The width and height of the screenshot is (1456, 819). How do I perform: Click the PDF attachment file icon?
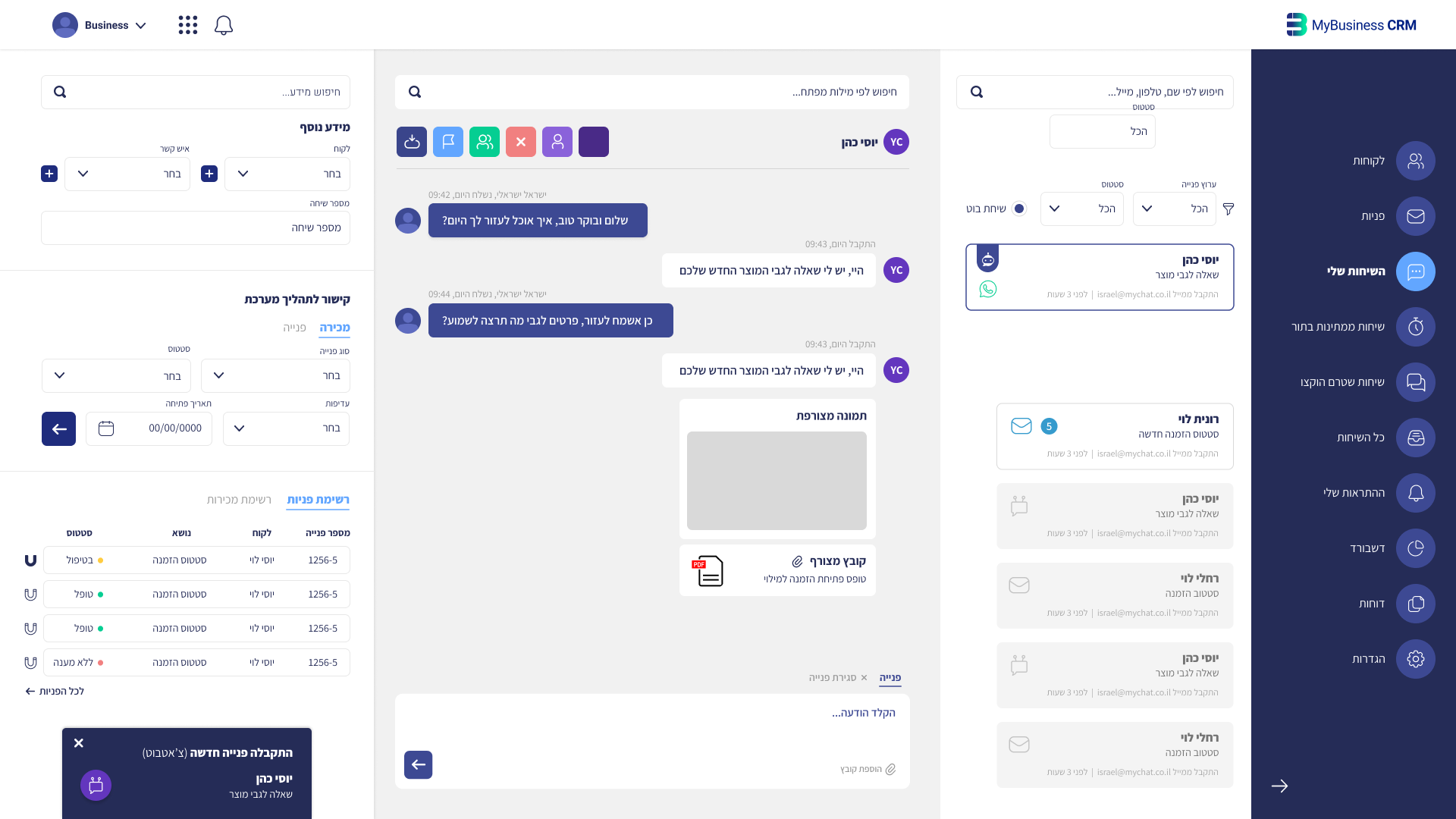click(708, 571)
